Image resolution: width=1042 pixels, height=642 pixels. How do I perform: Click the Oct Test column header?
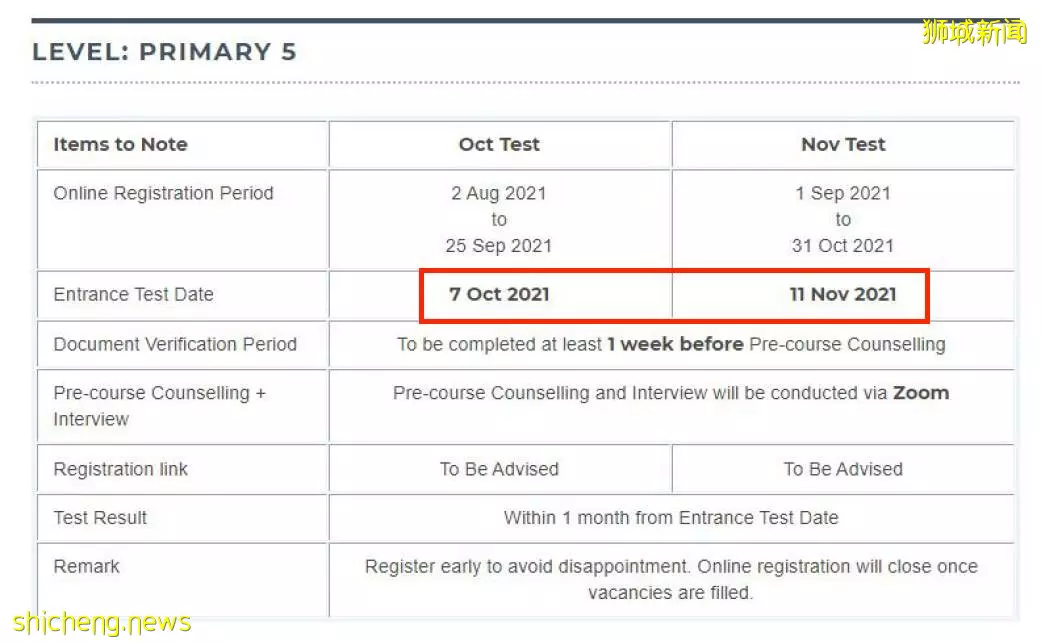(499, 144)
